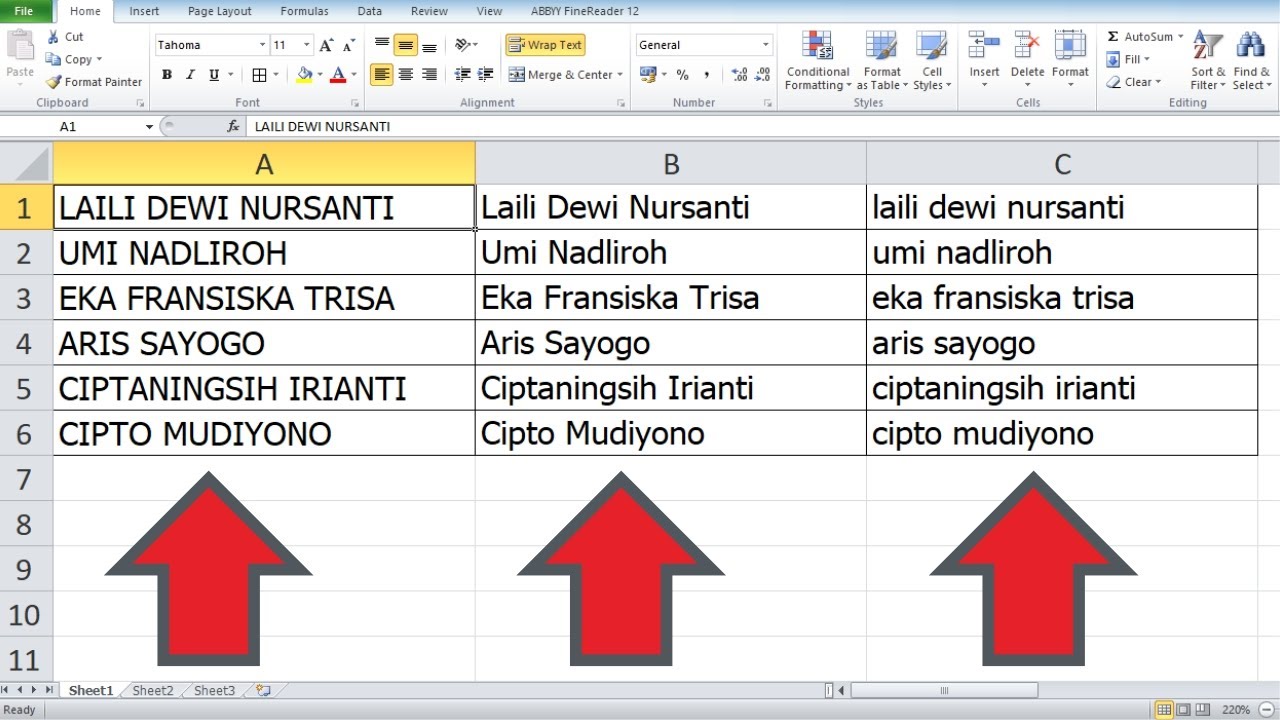Viewport: 1280px width, 720px height.
Task: Open the General number format dropdown
Action: point(766,45)
